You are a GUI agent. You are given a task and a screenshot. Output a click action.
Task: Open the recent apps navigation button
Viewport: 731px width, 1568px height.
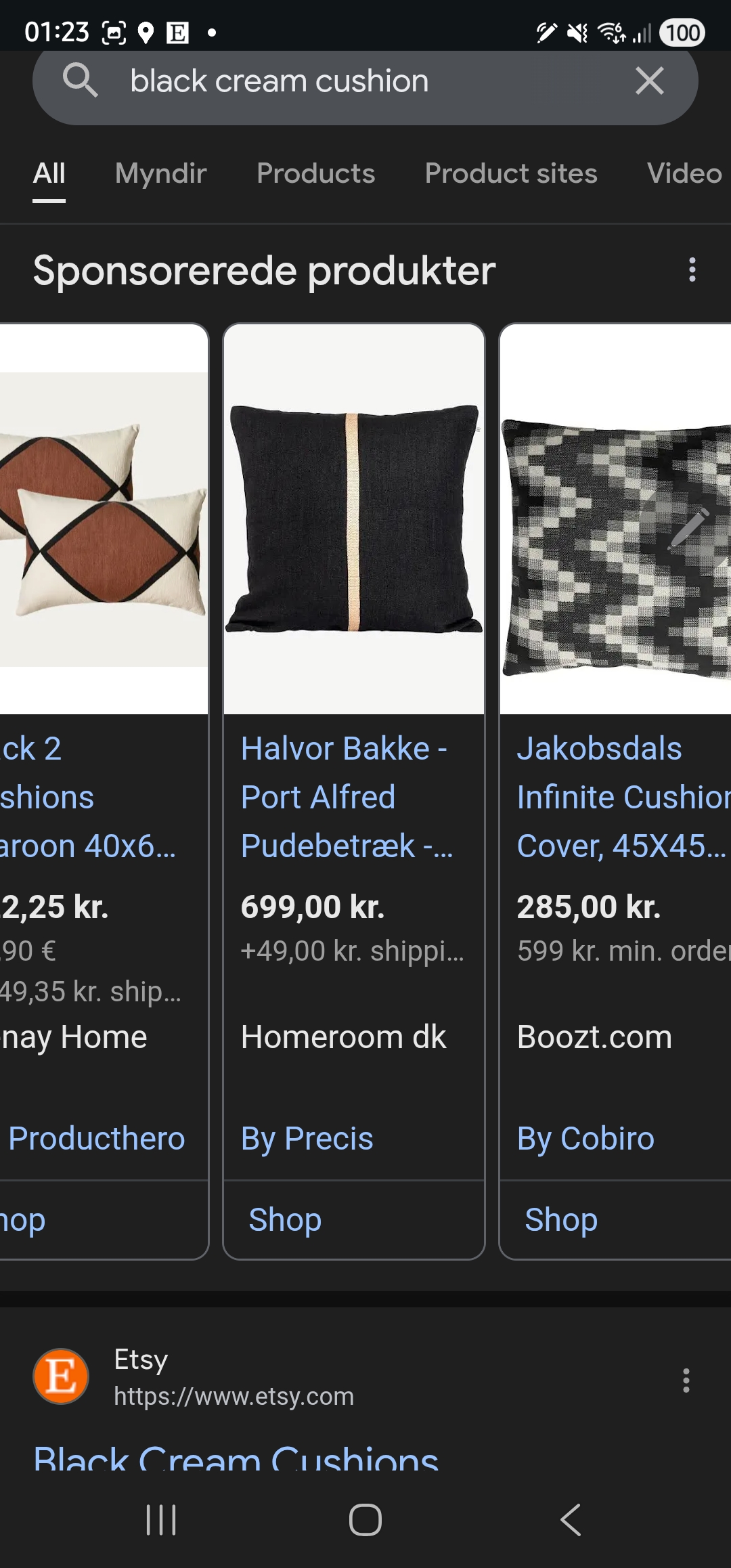pyautogui.click(x=161, y=1520)
